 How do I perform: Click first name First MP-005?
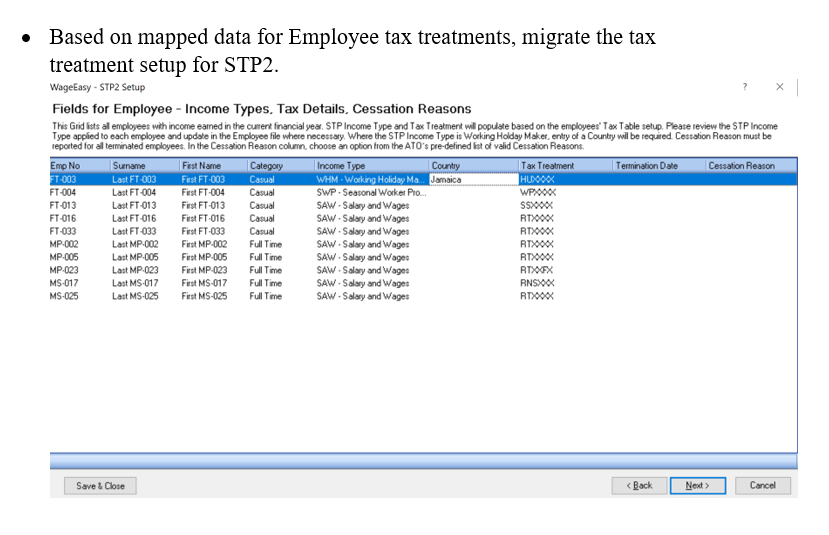[x=204, y=257]
